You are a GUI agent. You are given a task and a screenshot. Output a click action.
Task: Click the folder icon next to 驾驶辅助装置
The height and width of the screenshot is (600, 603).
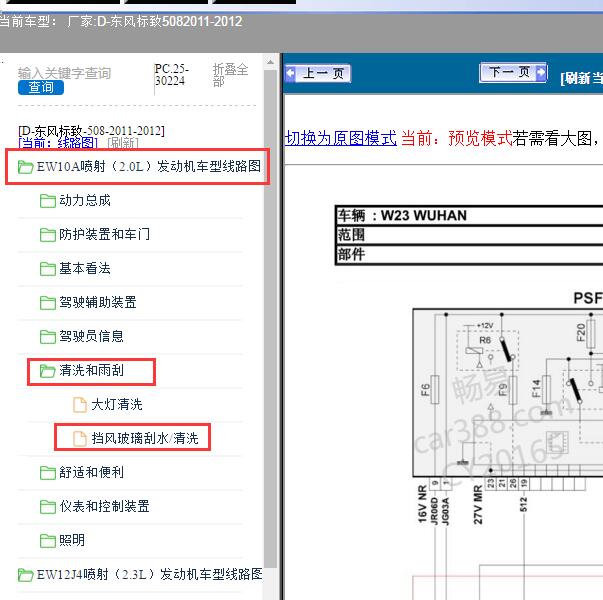point(48,303)
